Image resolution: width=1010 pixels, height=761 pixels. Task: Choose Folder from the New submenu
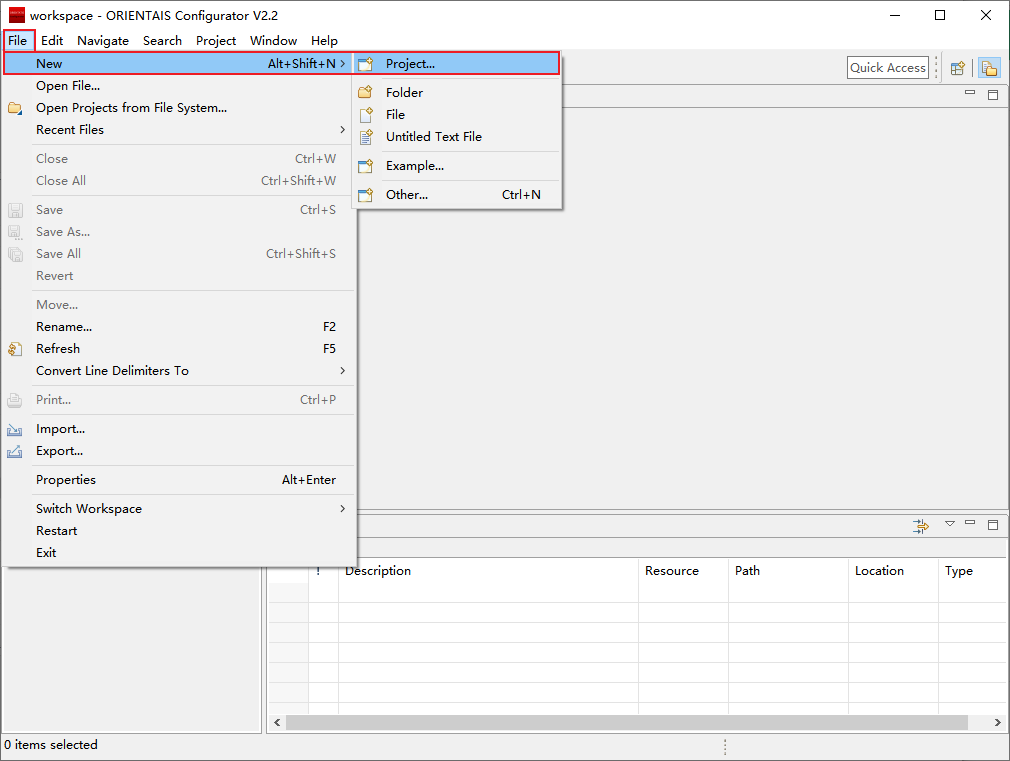(x=404, y=92)
